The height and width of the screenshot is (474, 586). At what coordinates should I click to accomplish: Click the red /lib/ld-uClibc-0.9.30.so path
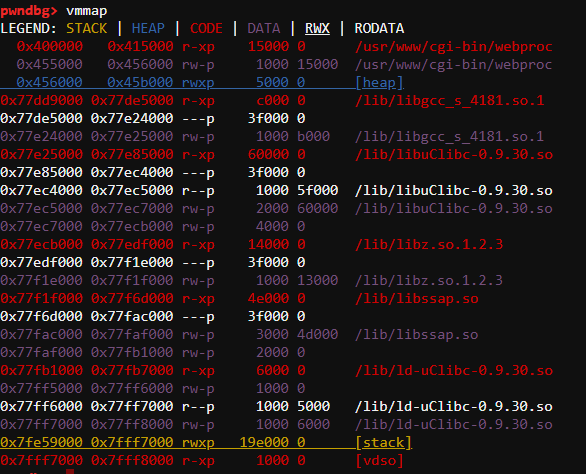click(x=453, y=371)
